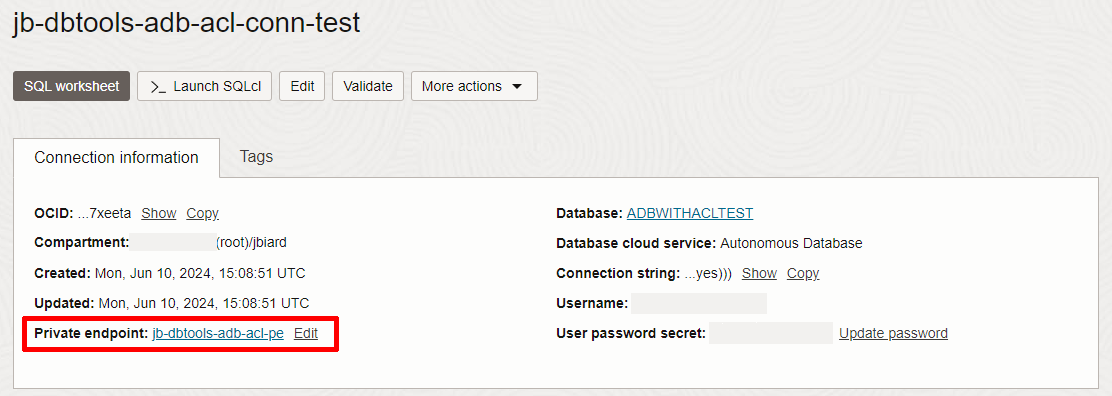Image resolution: width=1112 pixels, height=396 pixels.
Task: Open the SQL worksheet button
Action: [x=71, y=86]
